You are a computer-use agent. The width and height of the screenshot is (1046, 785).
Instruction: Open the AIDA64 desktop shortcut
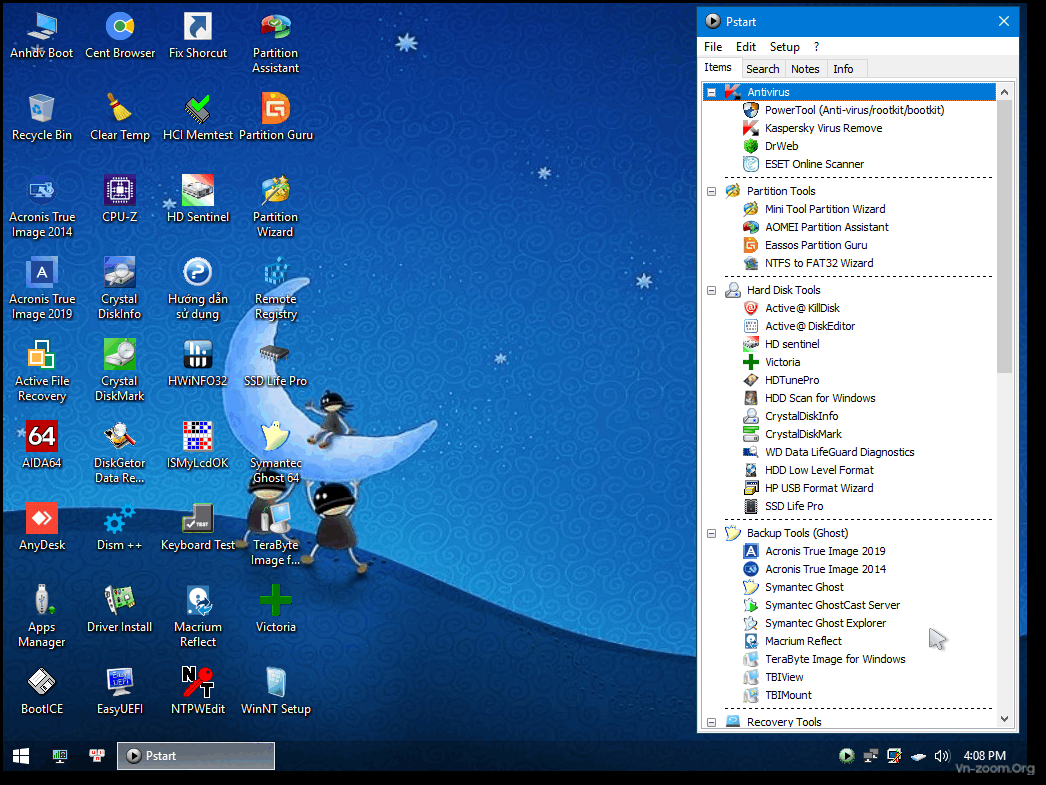41,437
